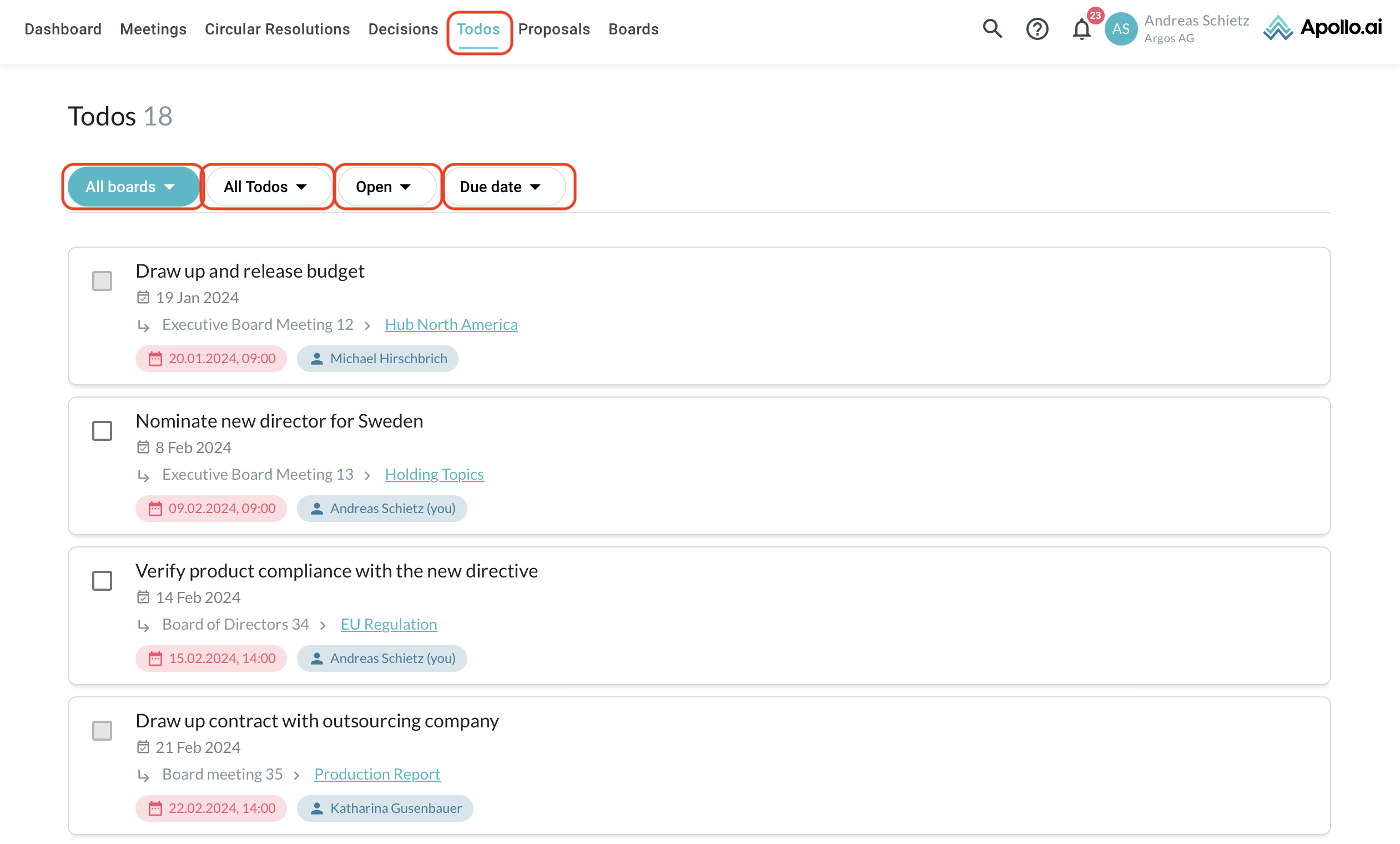Check the 'Nominate new director for Sweden' todo
The width and height of the screenshot is (1400, 844).
[x=102, y=431]
